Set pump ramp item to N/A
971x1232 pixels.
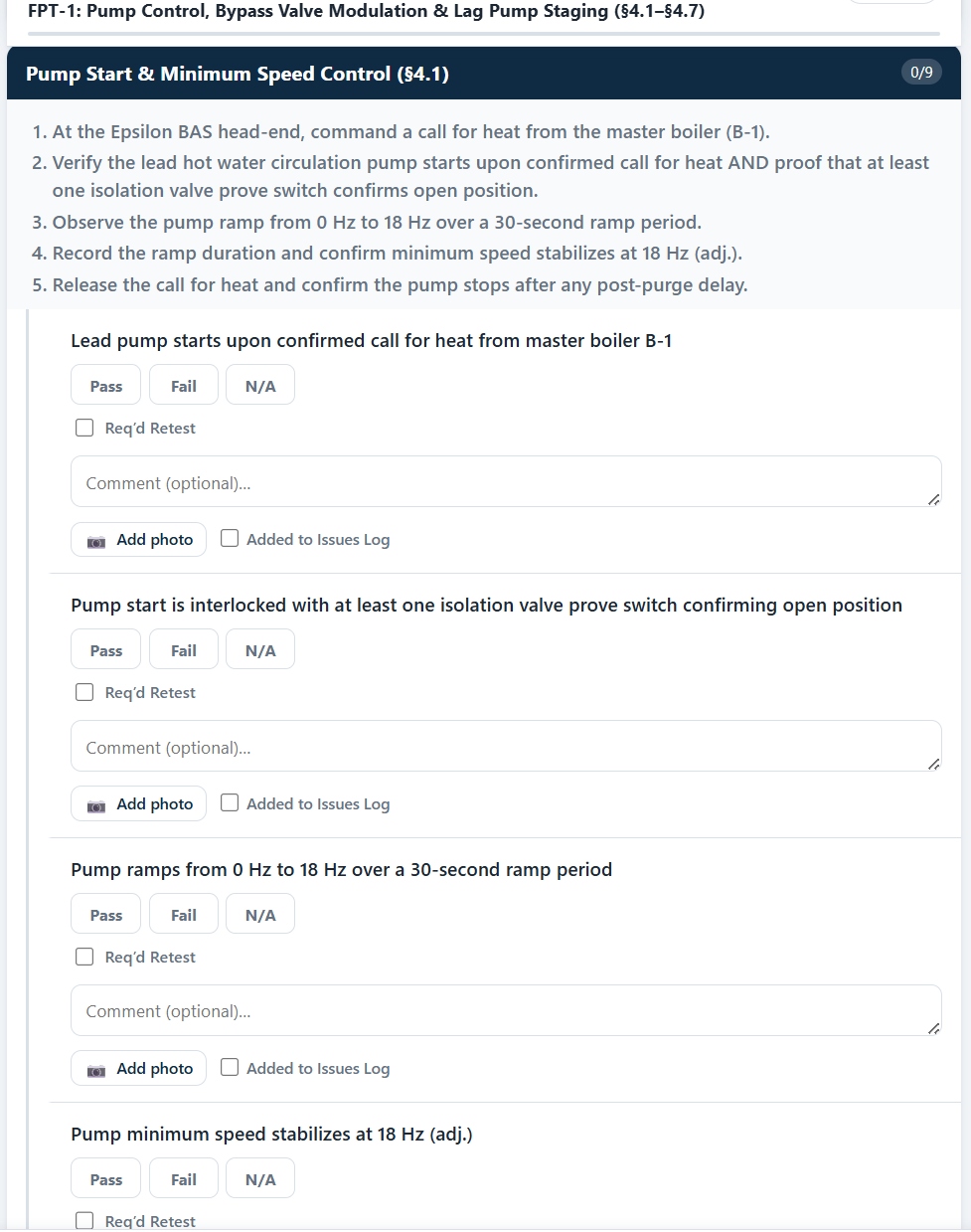point(260,915)
